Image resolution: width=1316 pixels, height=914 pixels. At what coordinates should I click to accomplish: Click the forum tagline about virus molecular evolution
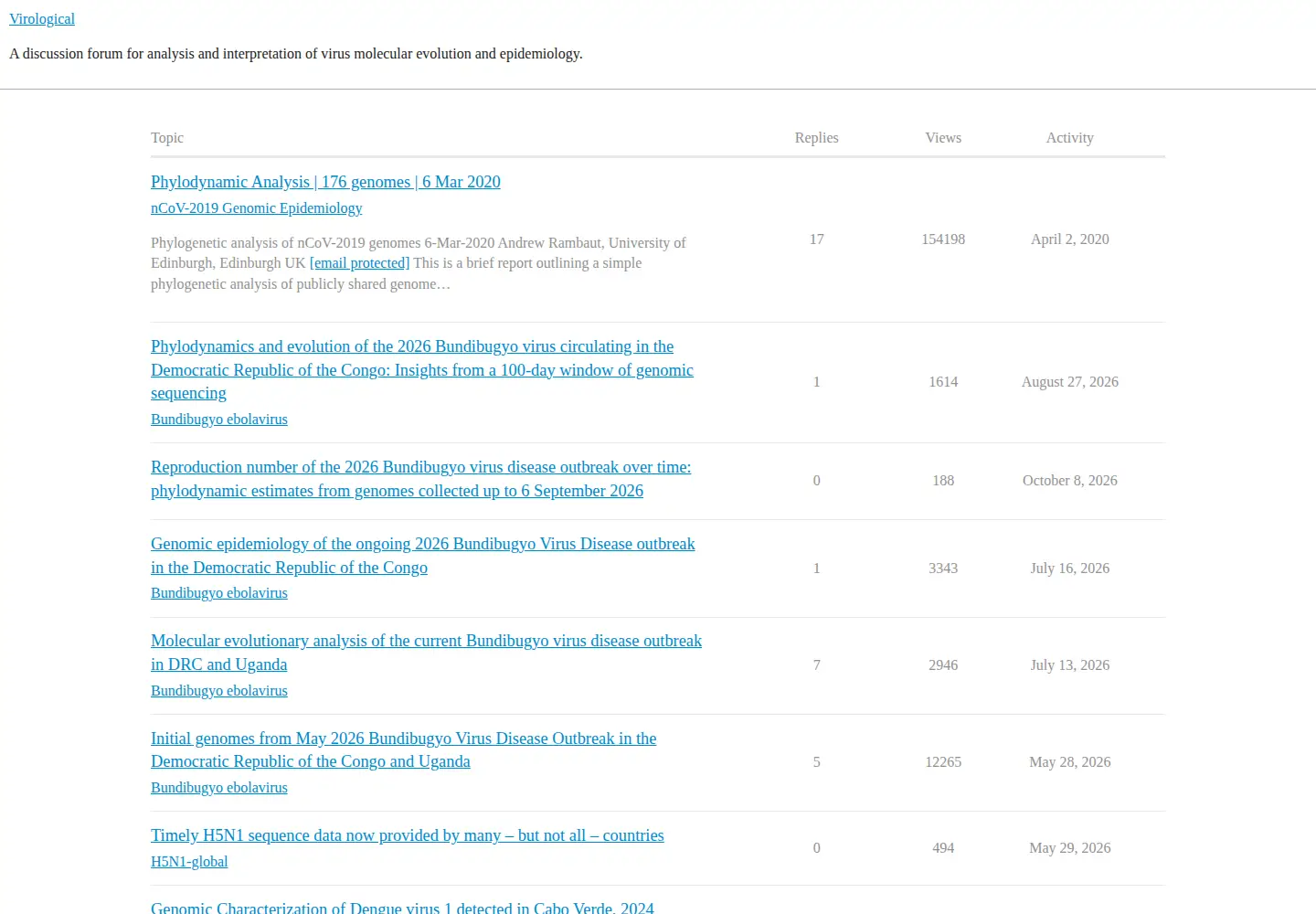coord(296,54)
